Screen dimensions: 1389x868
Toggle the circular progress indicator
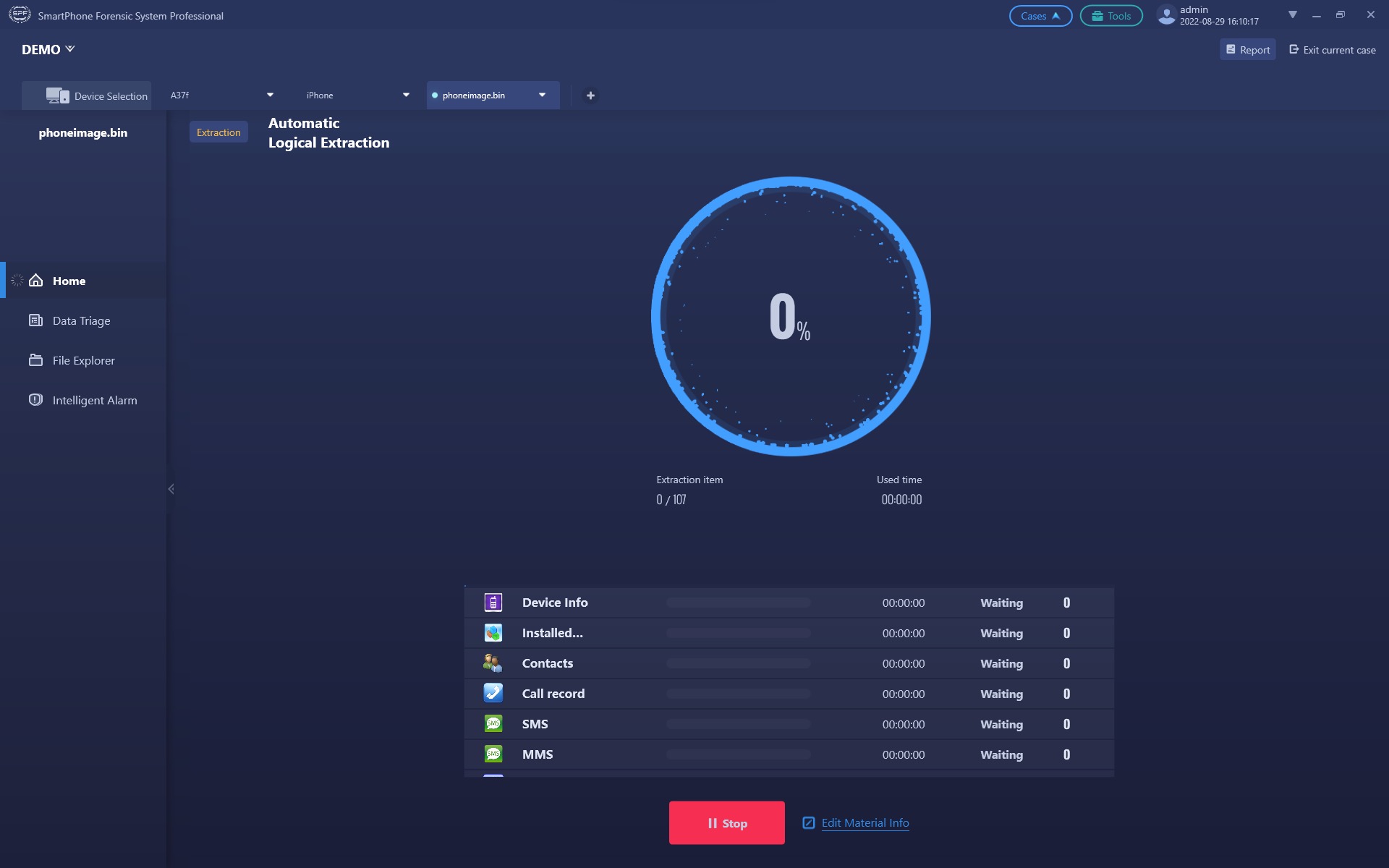tap(789, 316)
